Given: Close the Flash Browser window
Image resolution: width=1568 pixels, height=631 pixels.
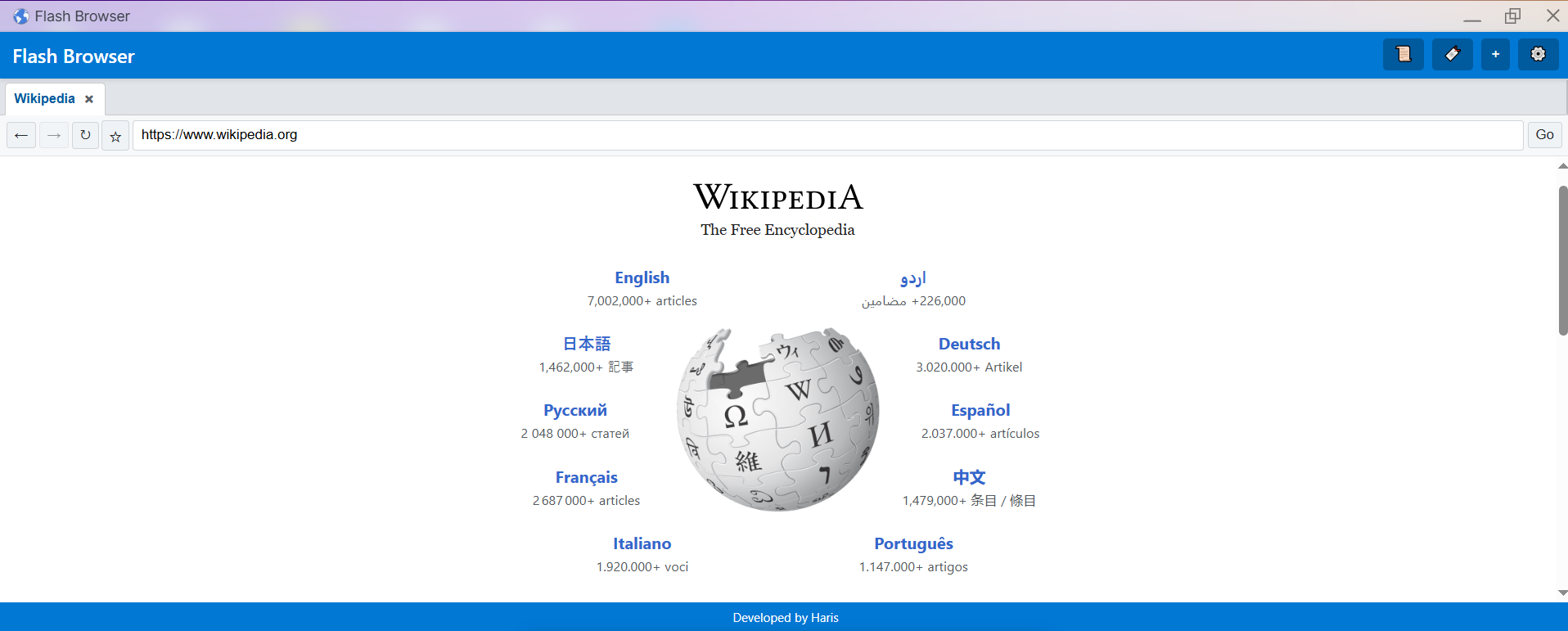Looking at the screenshot, I should click(x=1552, y=16).
